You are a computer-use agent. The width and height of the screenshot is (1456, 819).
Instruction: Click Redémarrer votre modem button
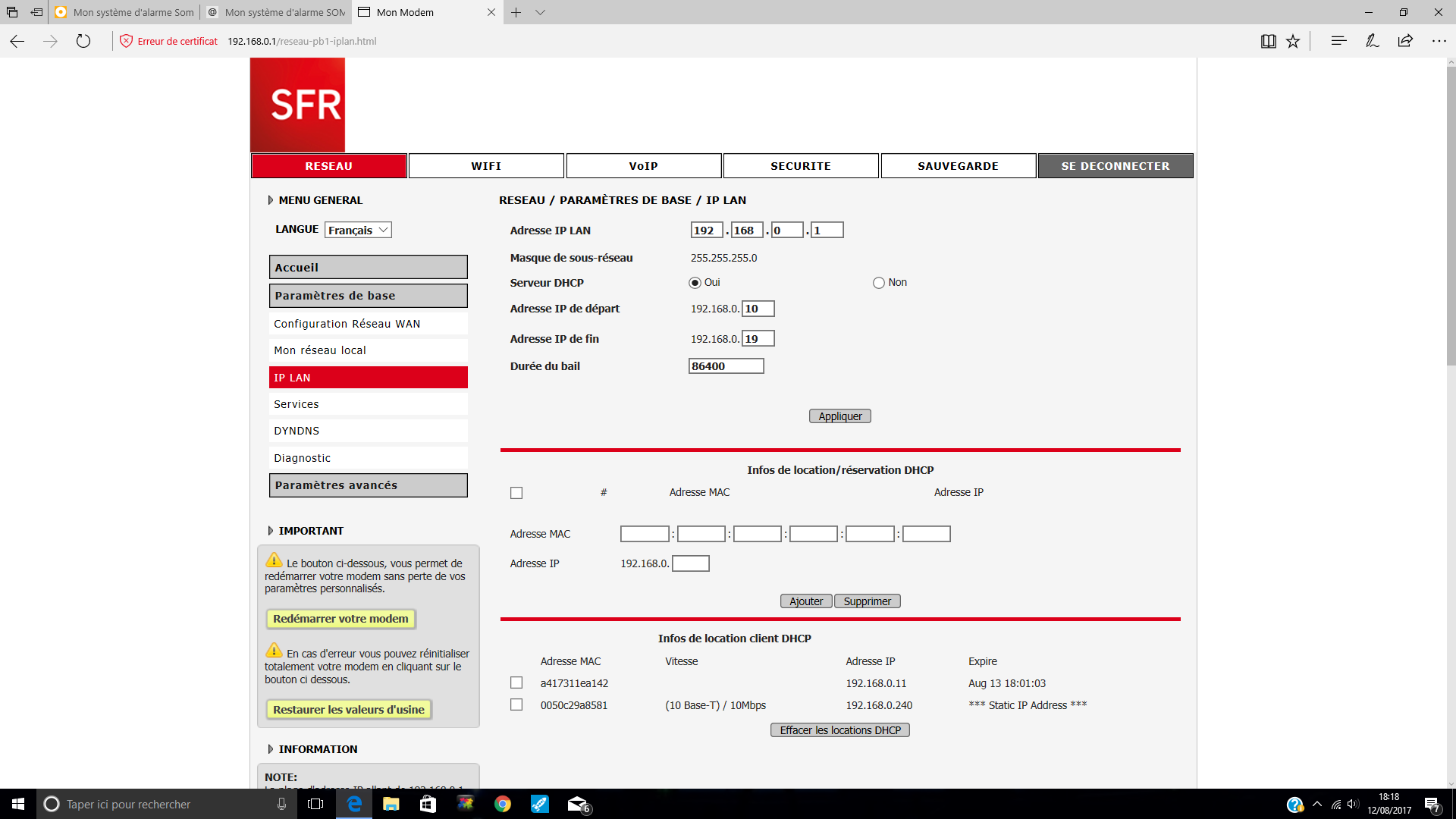pyautogui.click(x=340, y=619)
